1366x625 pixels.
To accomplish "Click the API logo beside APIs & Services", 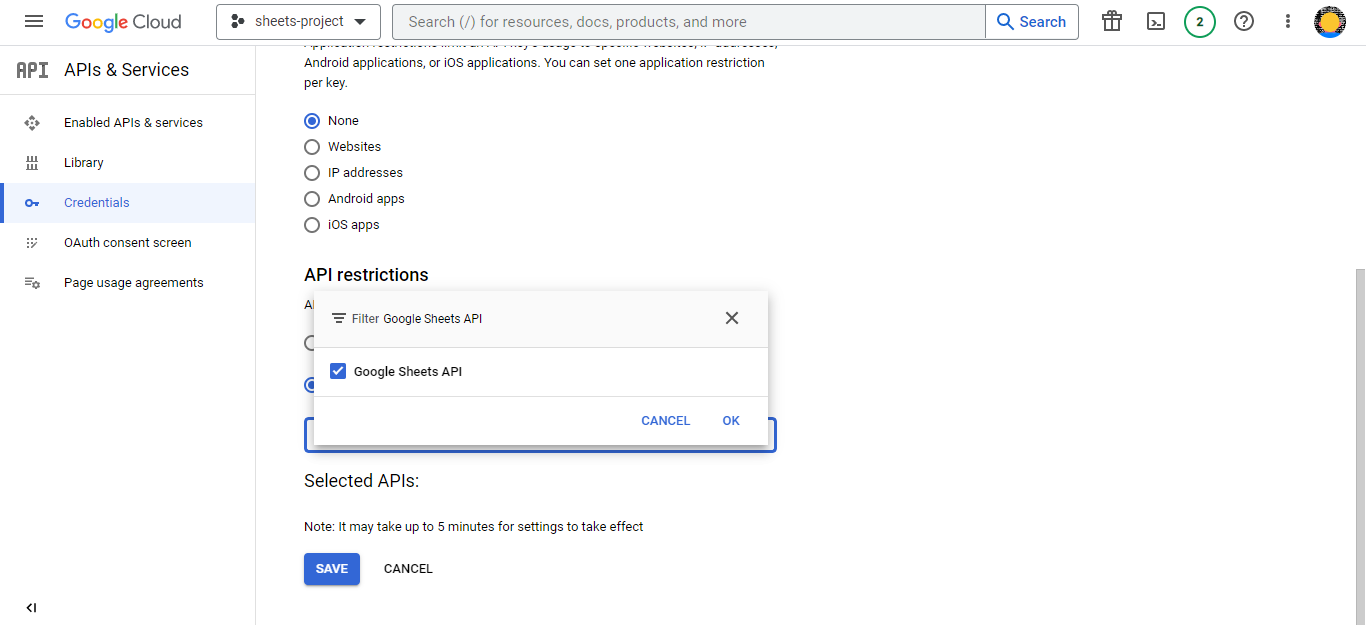I will [x=32, y=70].
